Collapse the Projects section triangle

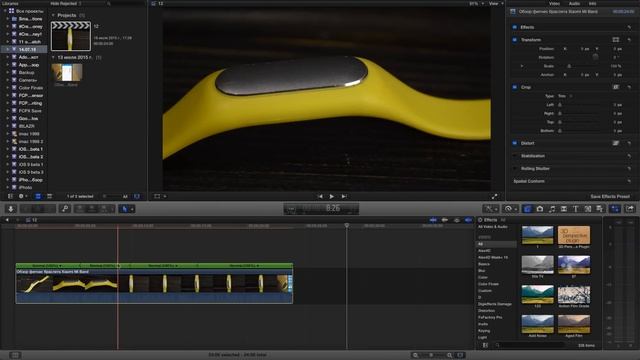(x=53, y=15)
